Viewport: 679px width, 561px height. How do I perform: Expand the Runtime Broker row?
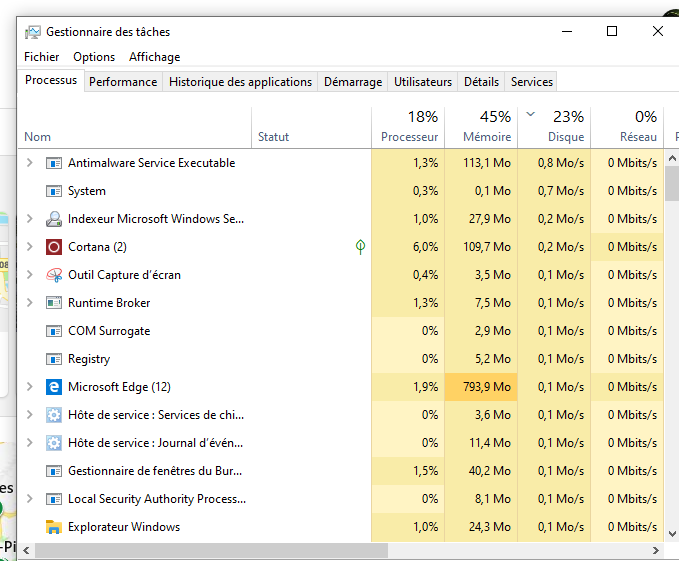coord(29,303)
